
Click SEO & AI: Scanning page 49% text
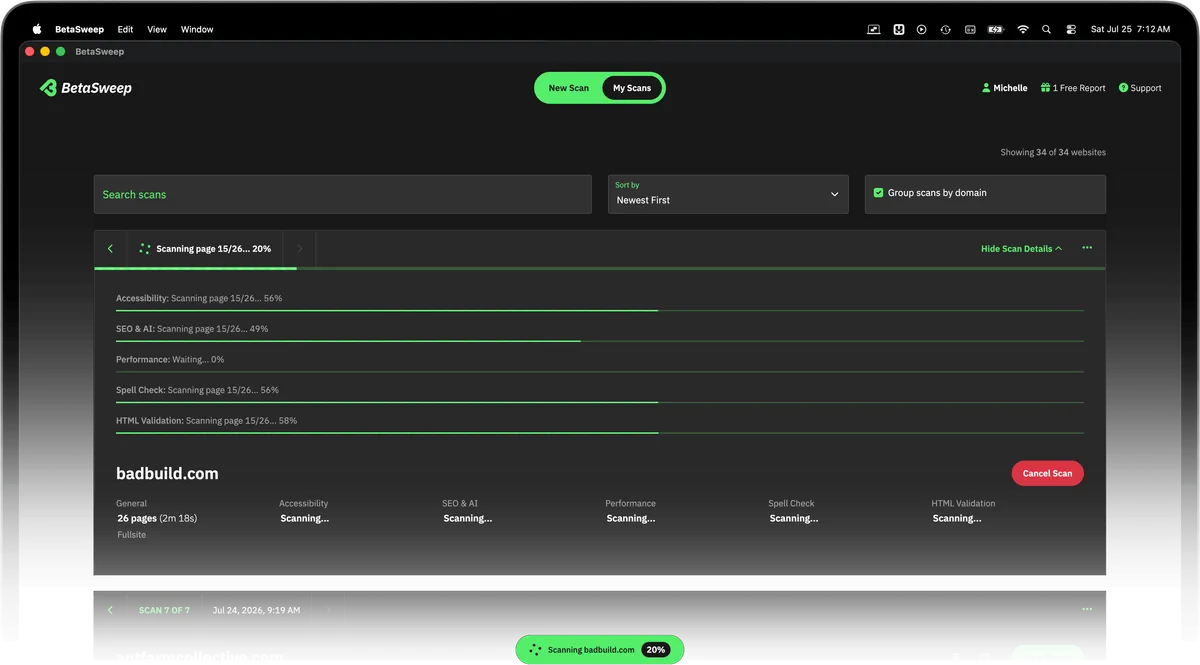[x=192, y=329]
